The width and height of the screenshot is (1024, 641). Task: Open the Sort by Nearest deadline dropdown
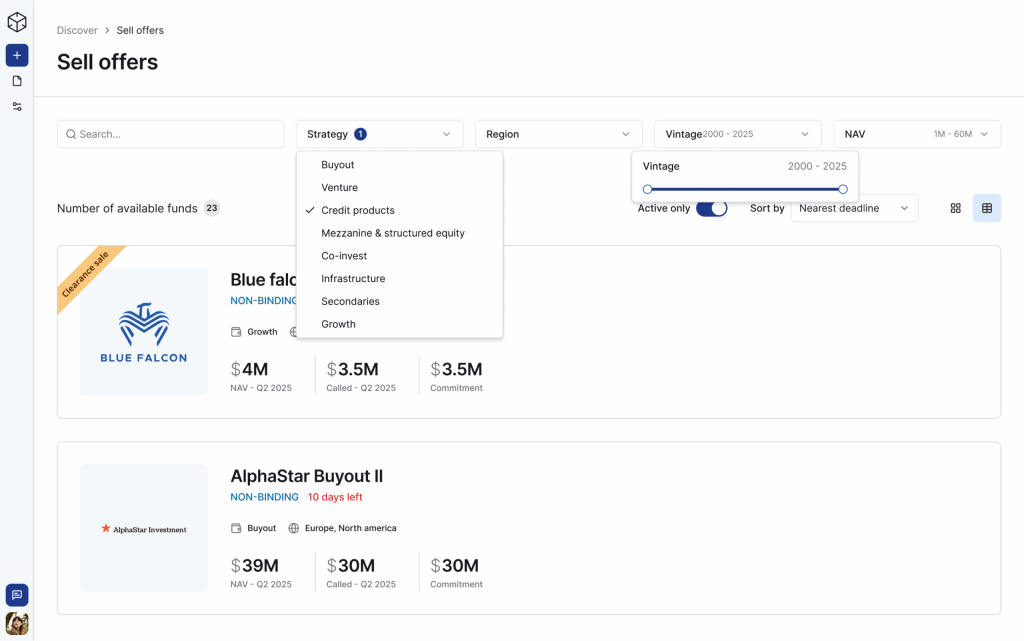click(x=854, y=208)
